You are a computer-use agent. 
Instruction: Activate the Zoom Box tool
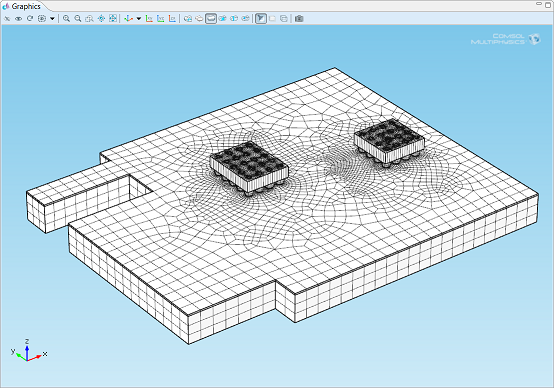pyautogui.click(x=89, y=19)
